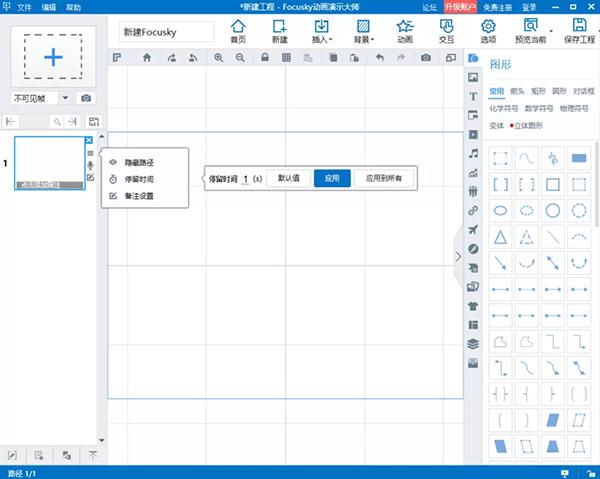
Task: Expand the 背景 background dropdown
Action: 365,32
